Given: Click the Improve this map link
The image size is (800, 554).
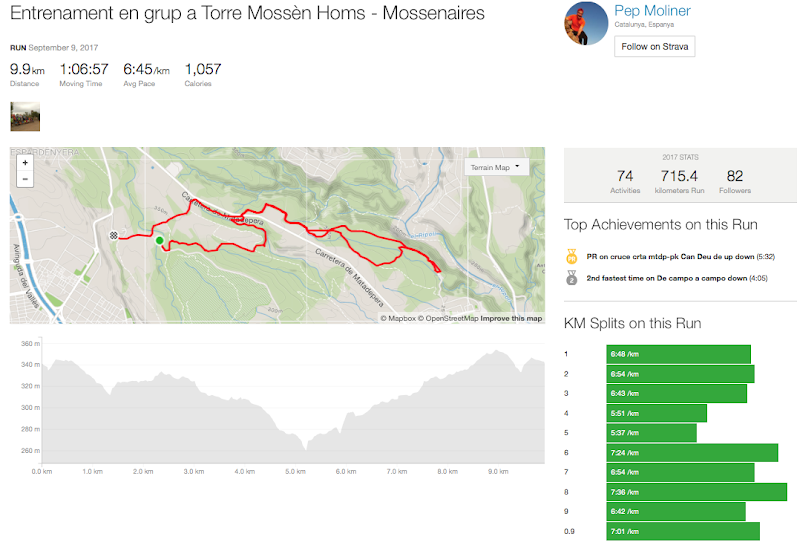Looking at the screenshot, I should (511, 318).
